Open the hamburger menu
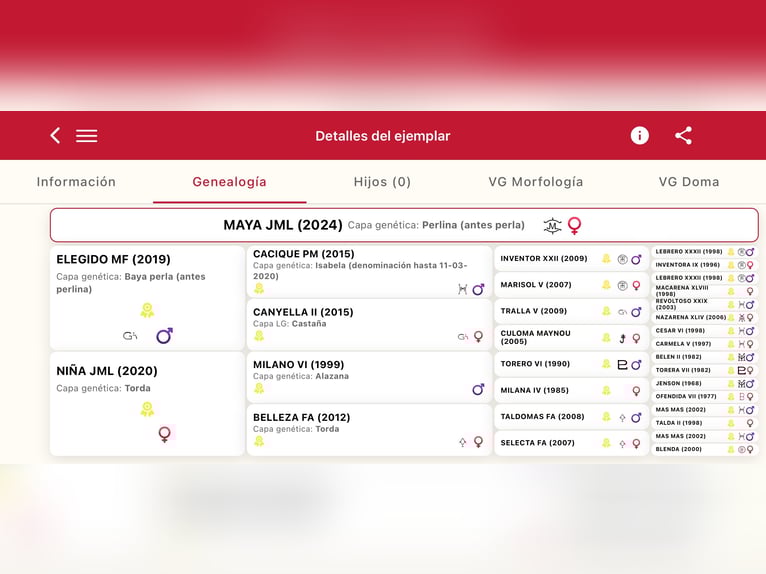Viewport: 766px width, 574px height. 87,136
